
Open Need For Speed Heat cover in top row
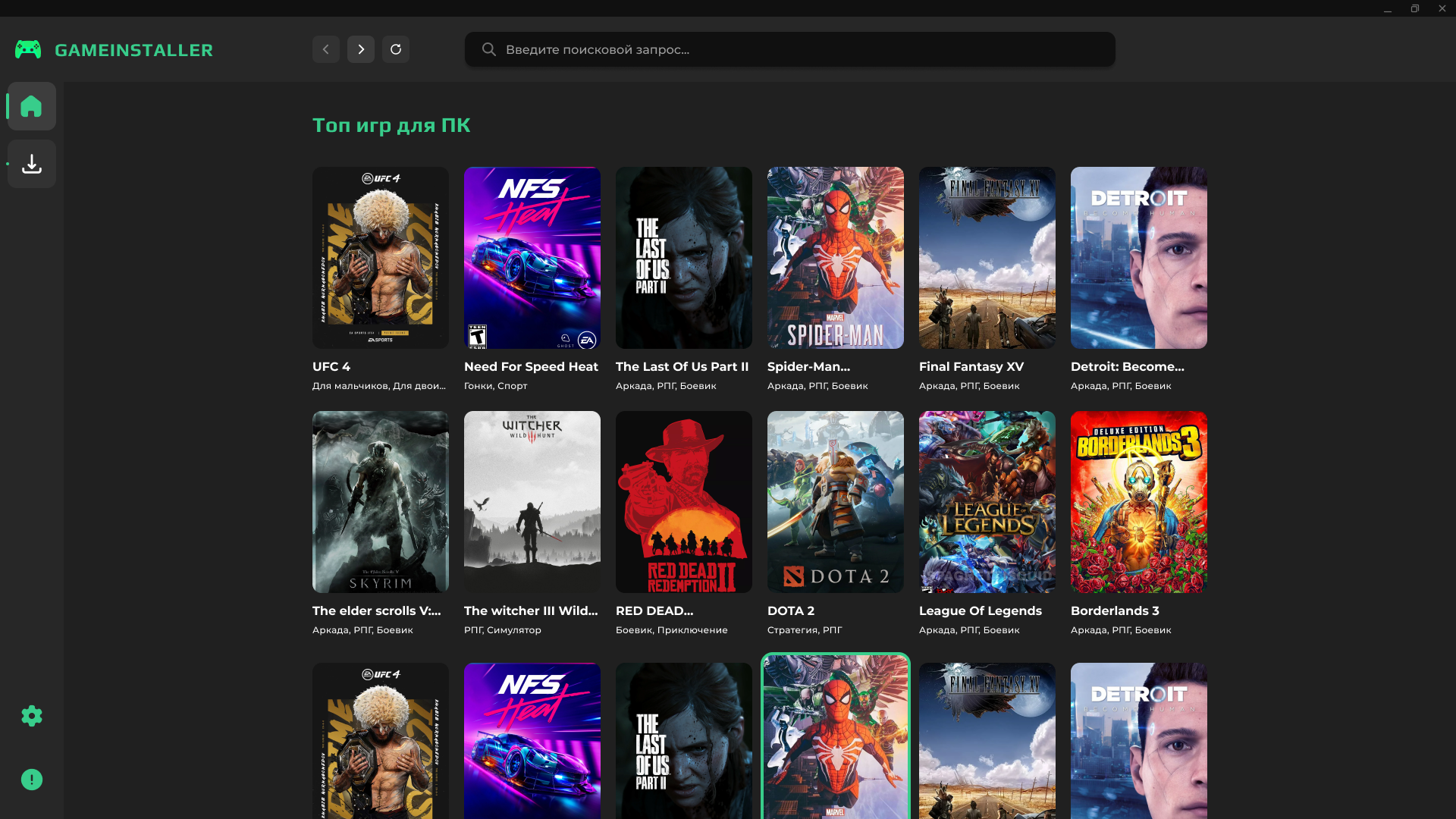[532, 258]
